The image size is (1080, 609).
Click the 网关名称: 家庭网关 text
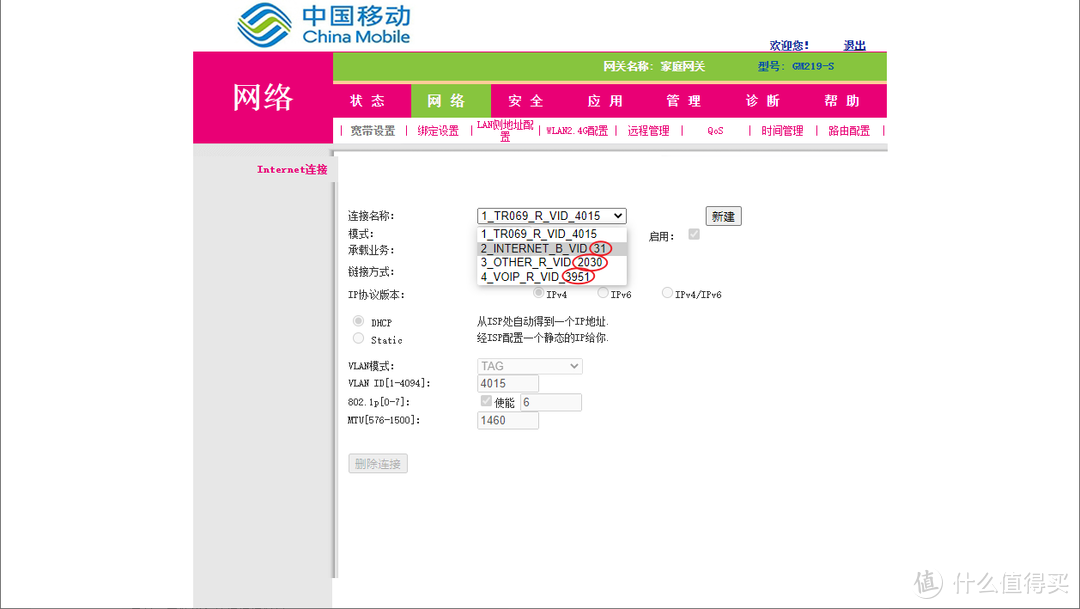pyautogui.click(x=654, y=67)
